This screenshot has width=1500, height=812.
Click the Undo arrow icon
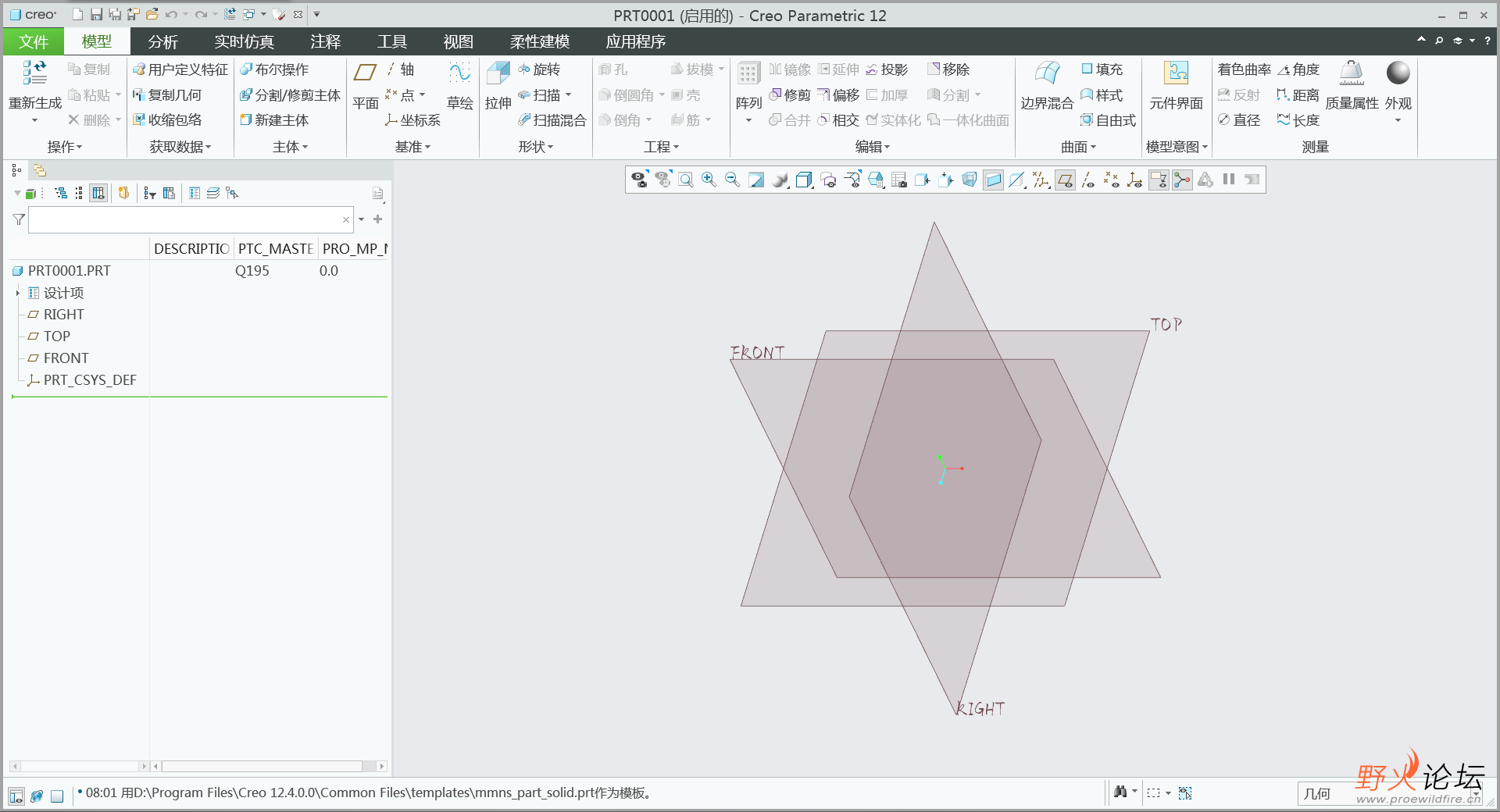[x=171, y=14]
